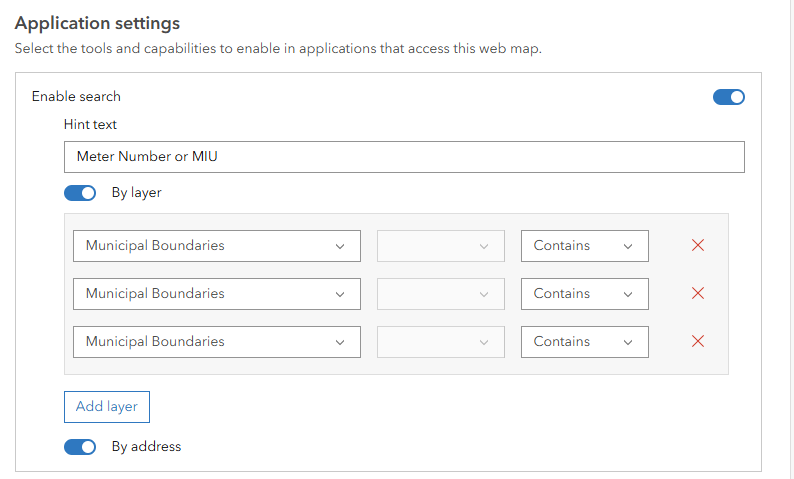Remove the first Municipal Boundaries search layer
Image resolution: width=794 pixels, height=479 pixels.
point(698,246)
